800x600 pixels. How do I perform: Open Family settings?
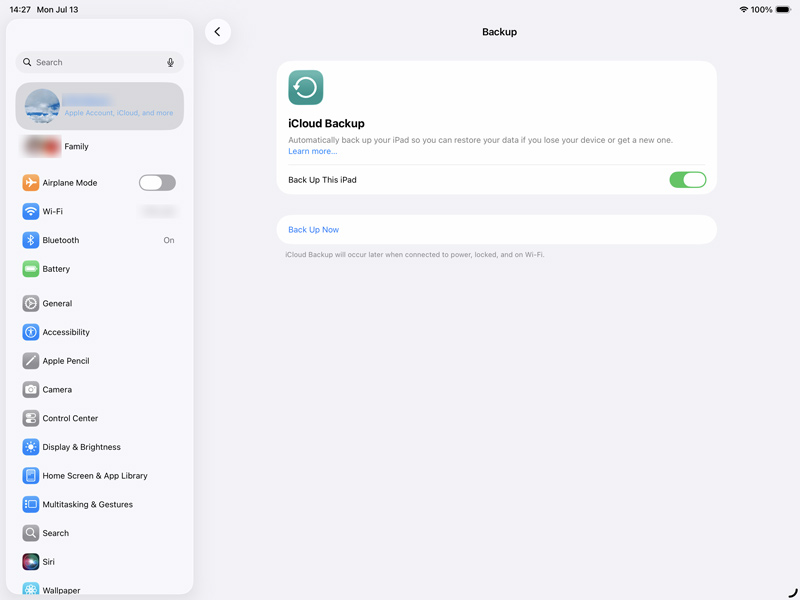(x=99, y=146)
